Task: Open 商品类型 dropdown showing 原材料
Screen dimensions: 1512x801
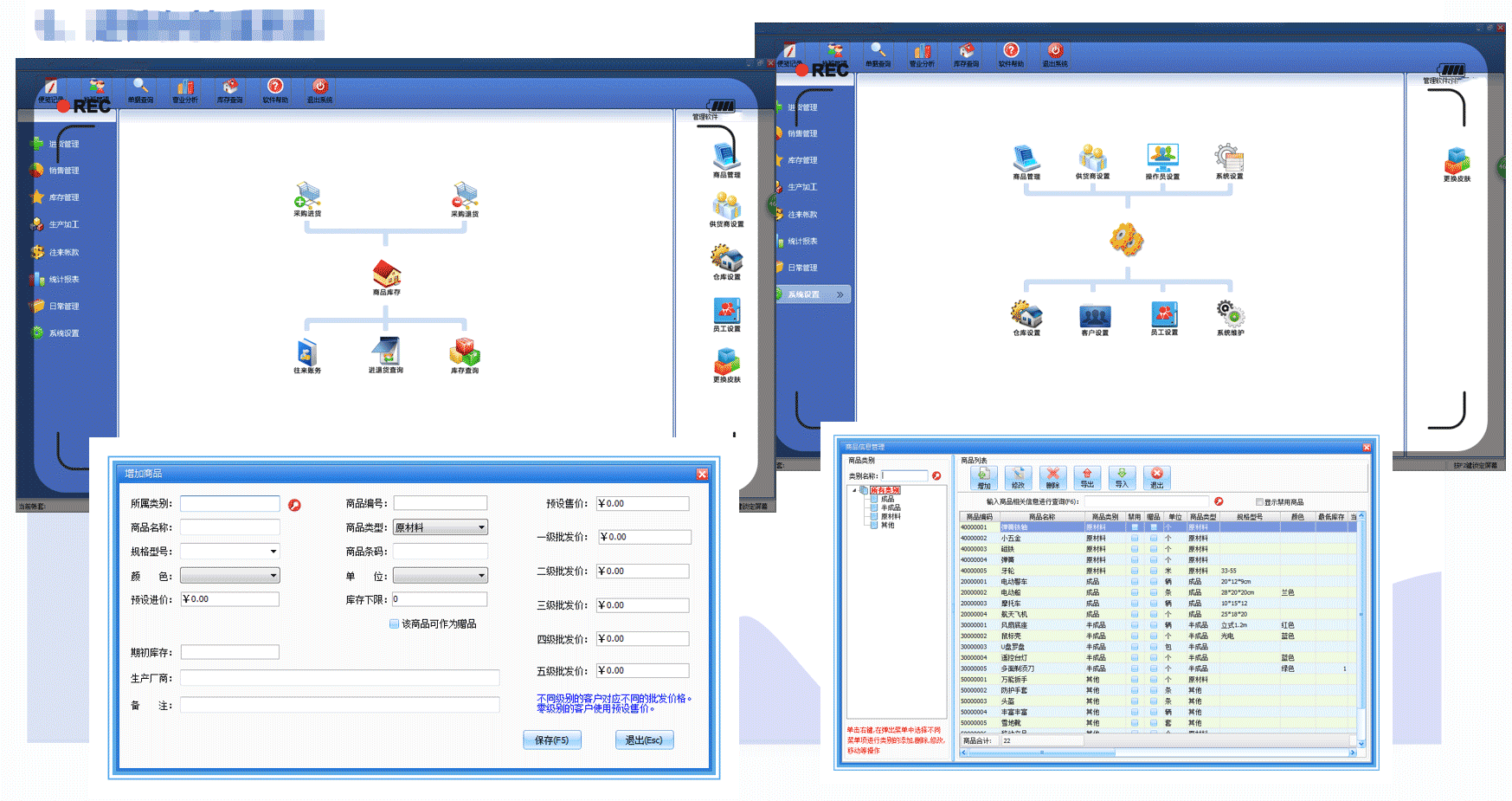Action: tap(441, 527)
